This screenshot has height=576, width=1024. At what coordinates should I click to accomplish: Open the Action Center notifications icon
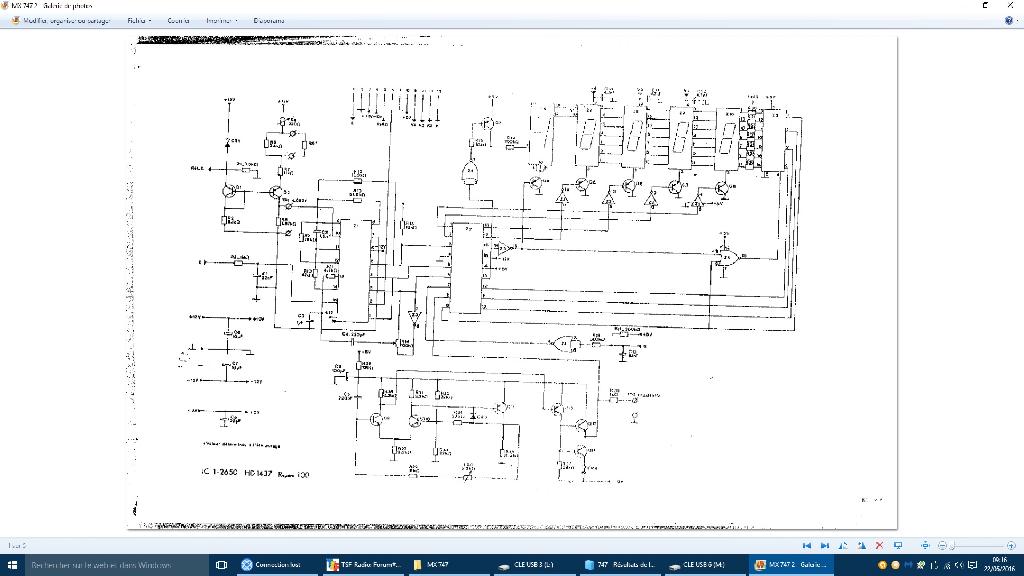coord(972,565)
